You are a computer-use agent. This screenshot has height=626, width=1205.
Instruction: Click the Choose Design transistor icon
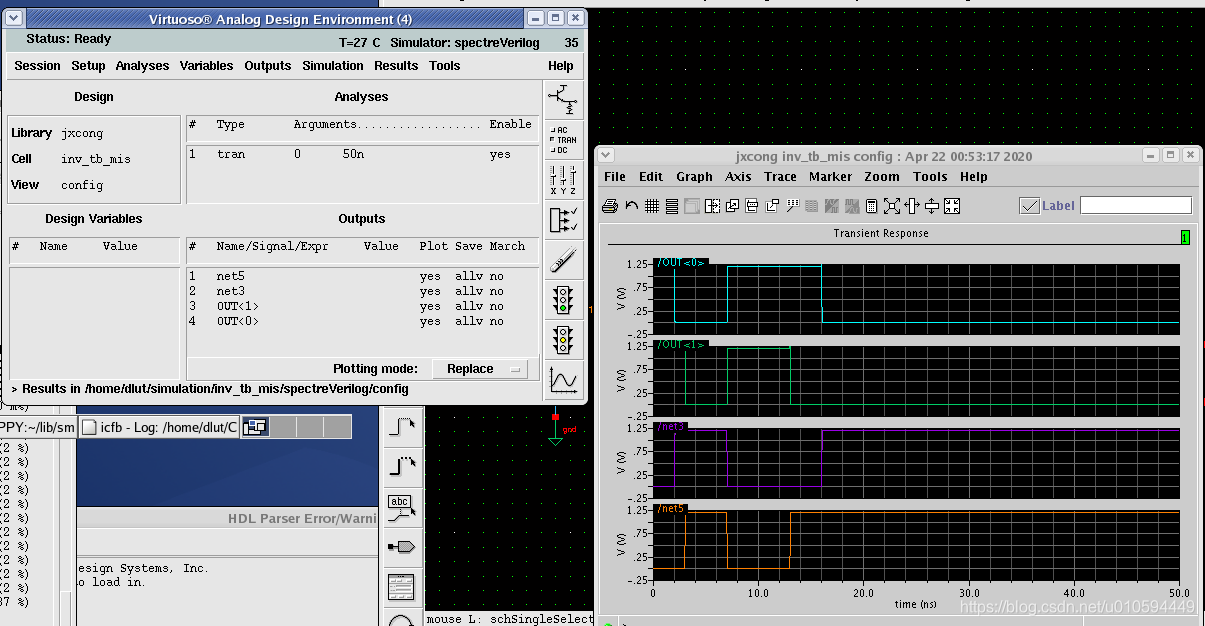564,98
